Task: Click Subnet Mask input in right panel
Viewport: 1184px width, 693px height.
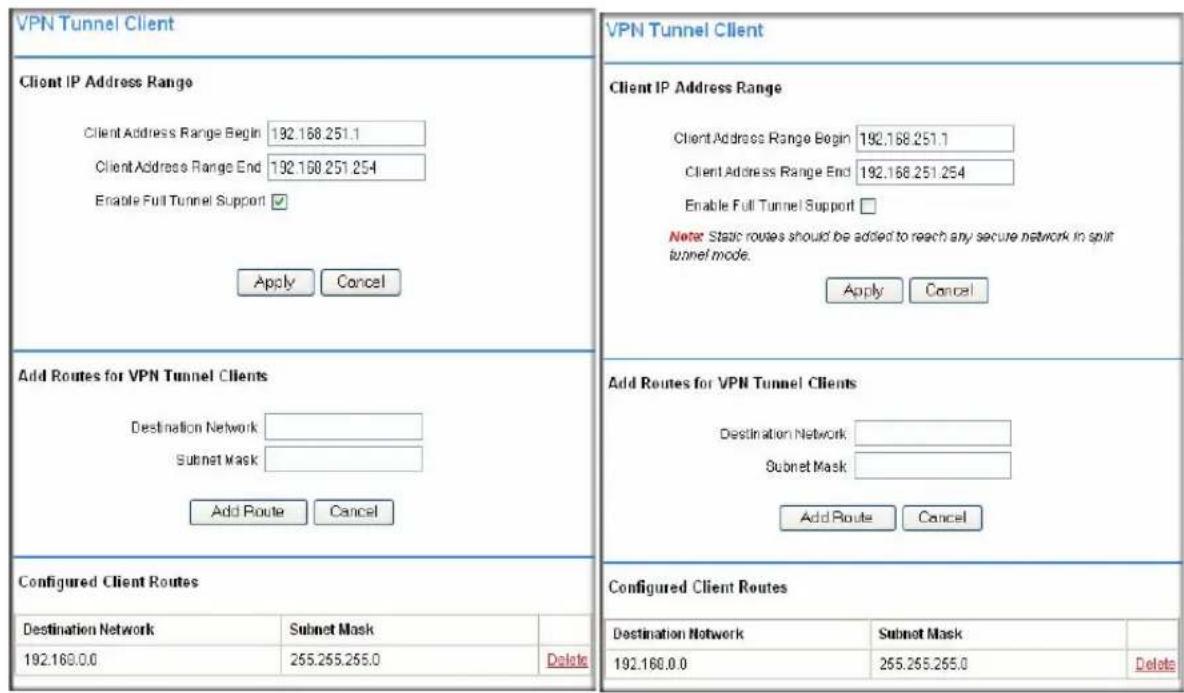Action: click(x=933, y=466)
